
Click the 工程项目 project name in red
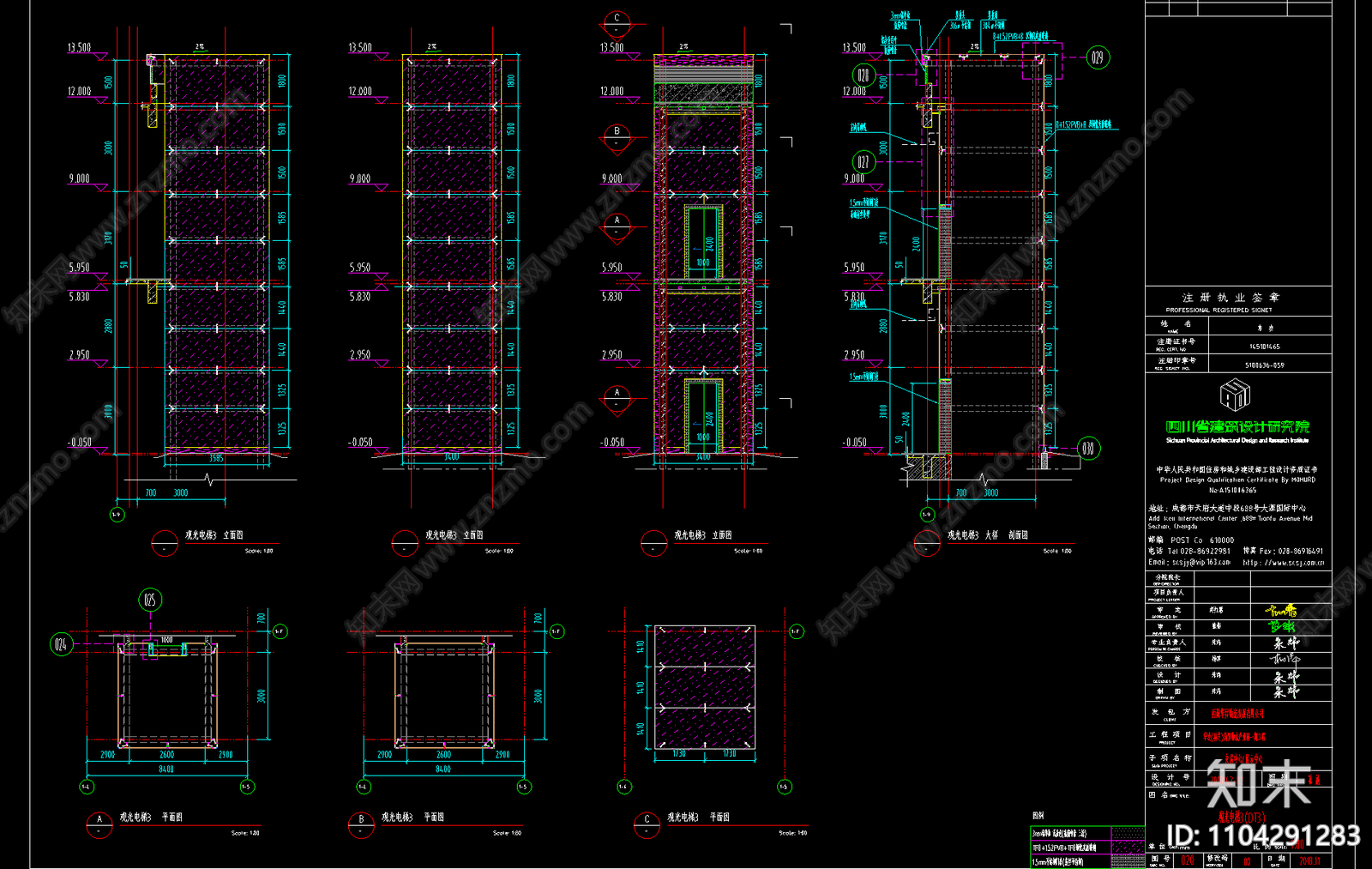click(x=1234, y=736)
